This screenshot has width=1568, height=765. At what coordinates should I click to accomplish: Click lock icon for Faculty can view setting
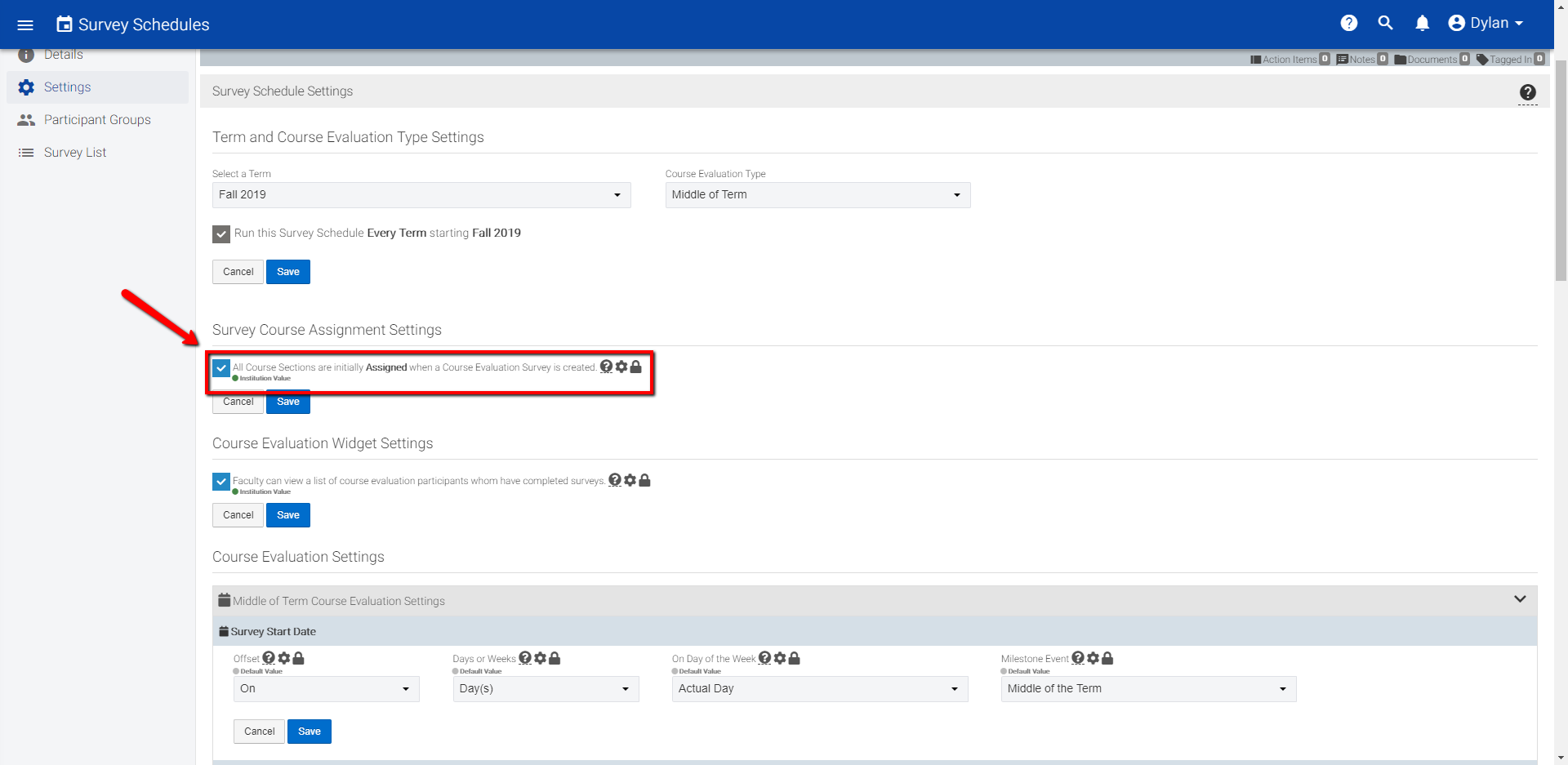[x=644, y=480]
